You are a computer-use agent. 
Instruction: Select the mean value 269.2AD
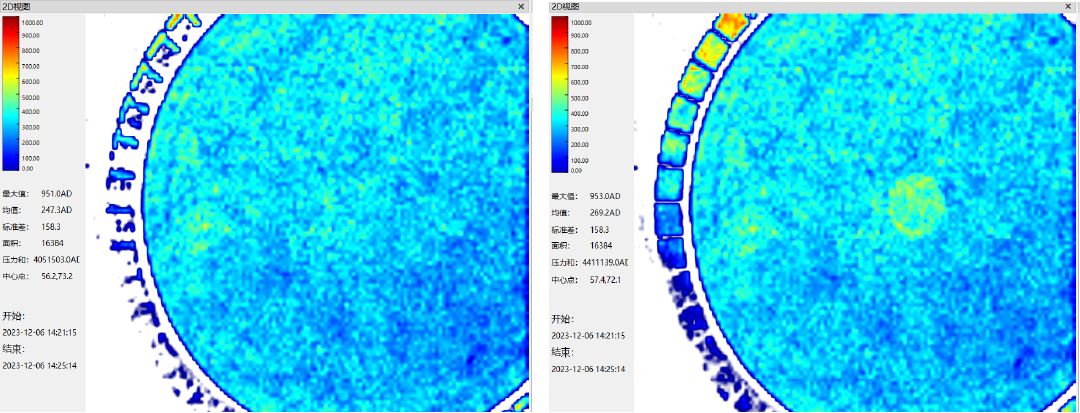pyautogui.click(x=605, y=213)
